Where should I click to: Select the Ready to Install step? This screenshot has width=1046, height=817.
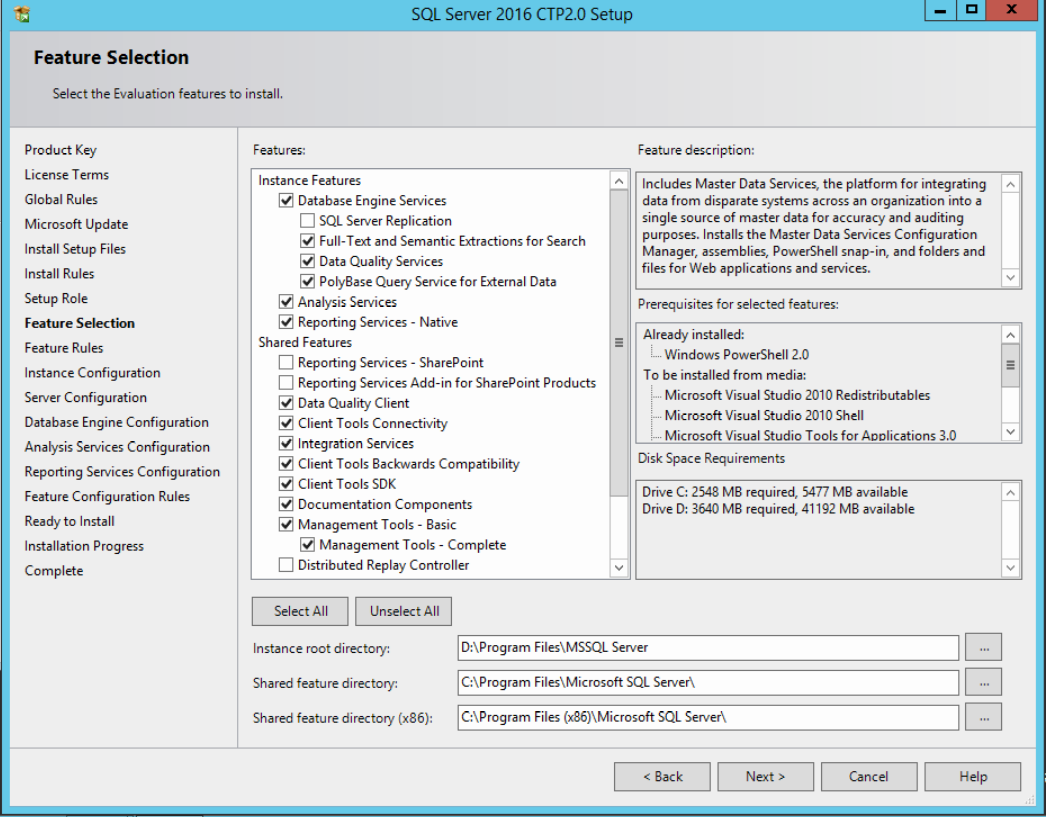pyautogui.click(x=69, y=521)
